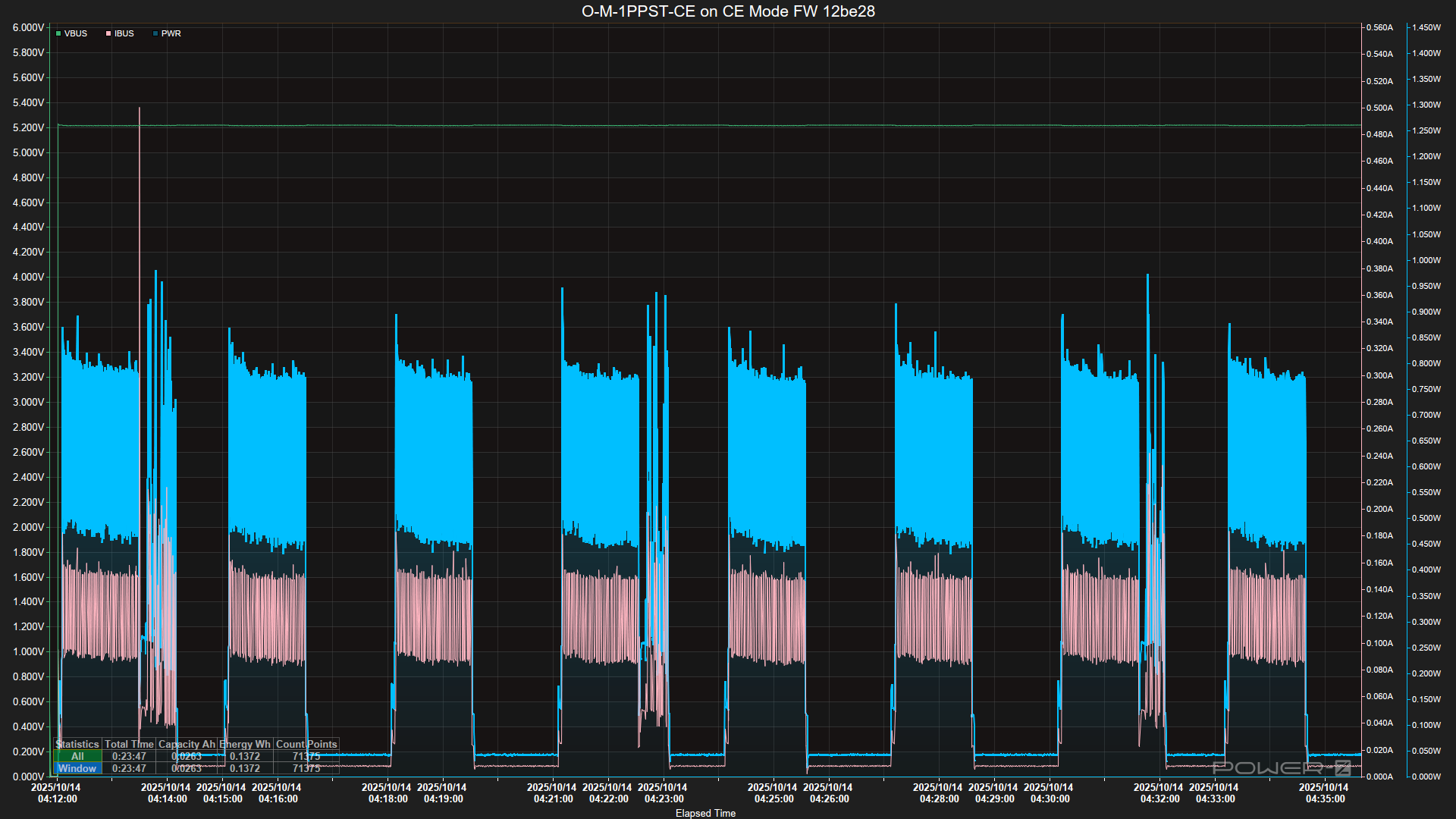This screenshot has height=819, width=1456.
Task: Click the VBUS legend label
Action: click(76, 34)
